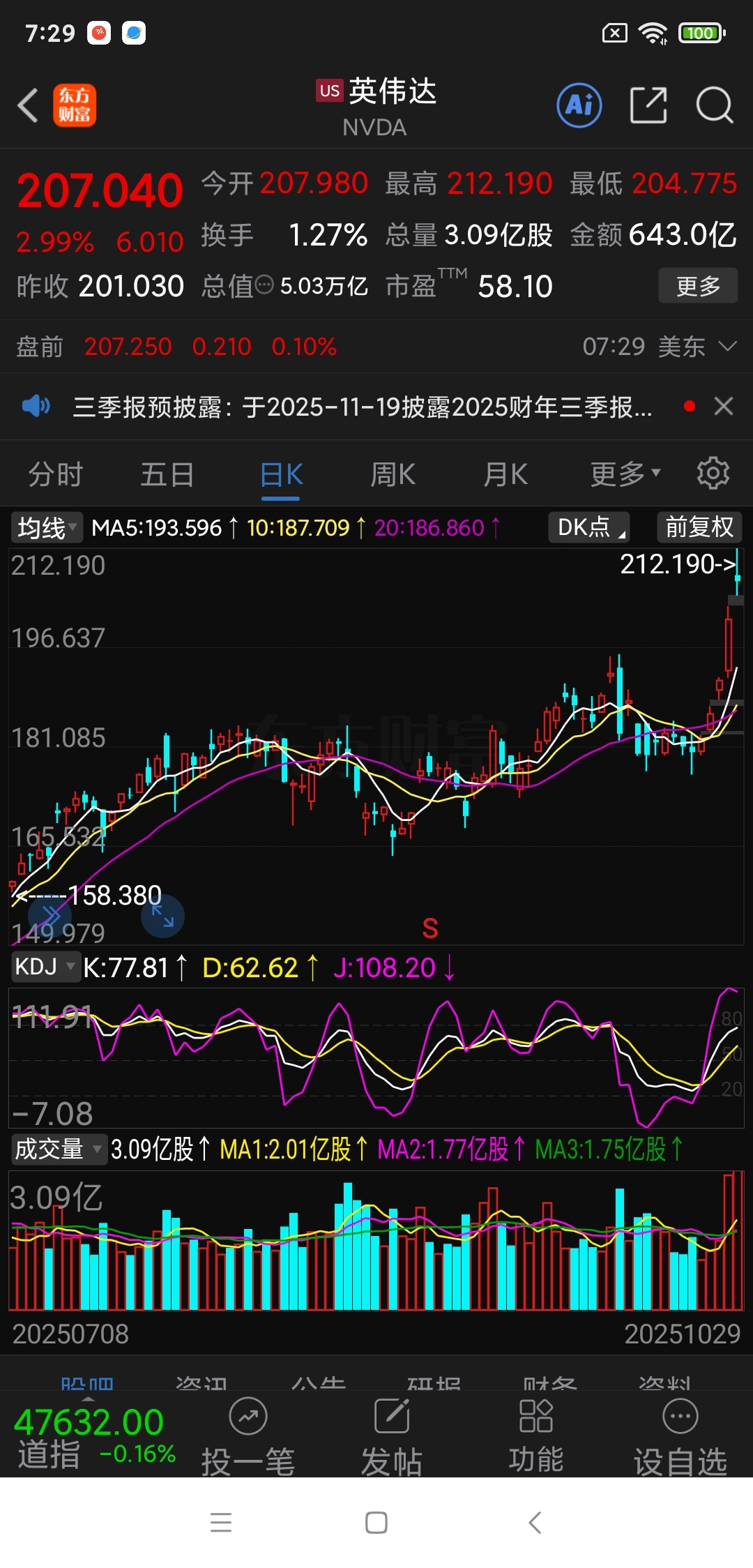Tap the 昨收 201.030 value

point(100,286)
